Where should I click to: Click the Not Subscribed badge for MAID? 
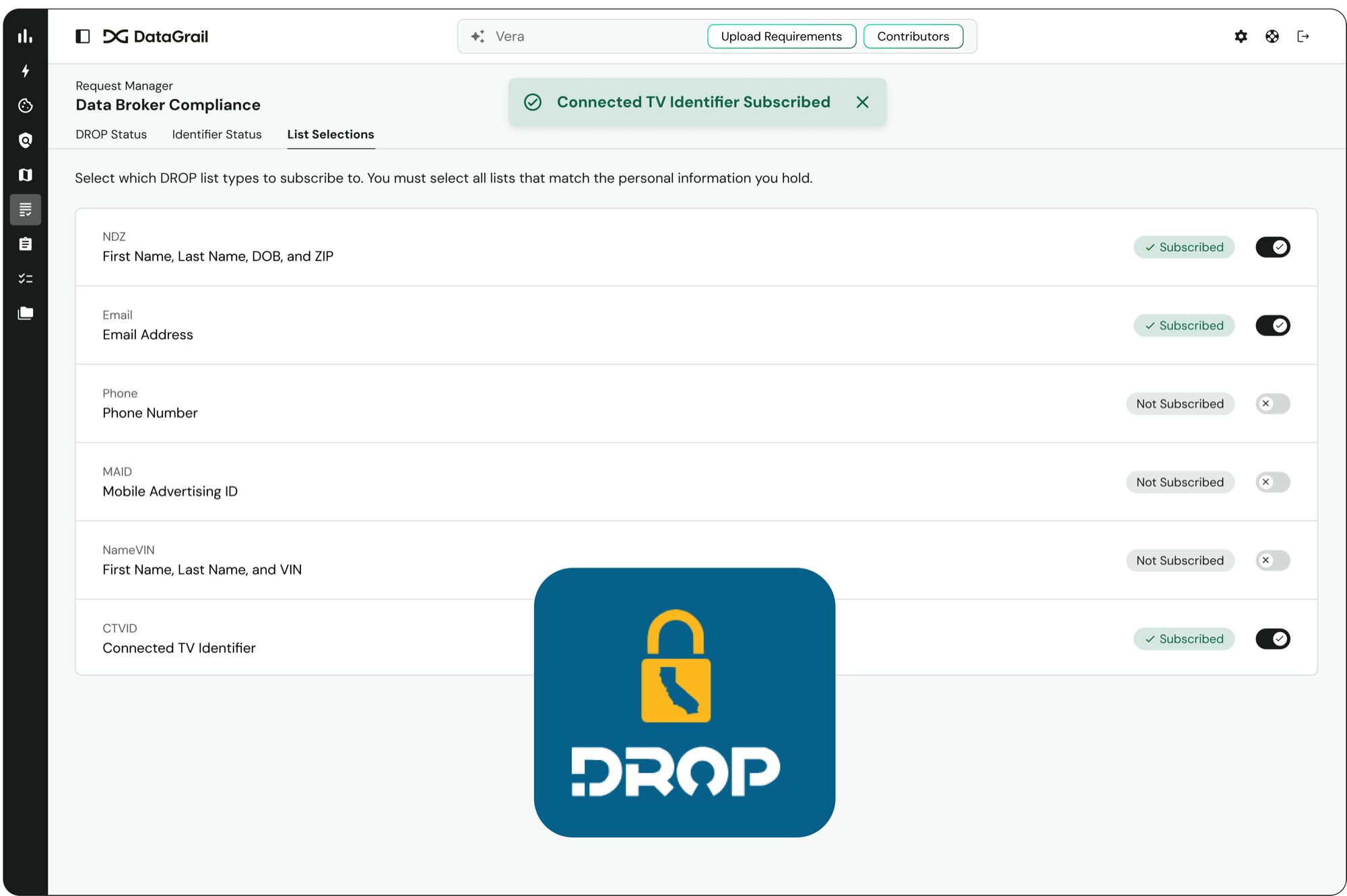pyautogui.click(x=1180, y=482)
